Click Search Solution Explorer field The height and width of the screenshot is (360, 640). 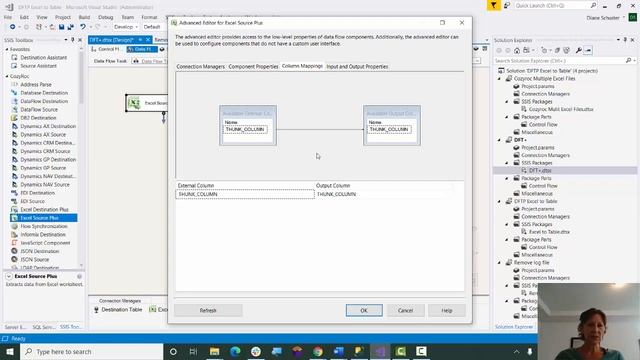559,60
